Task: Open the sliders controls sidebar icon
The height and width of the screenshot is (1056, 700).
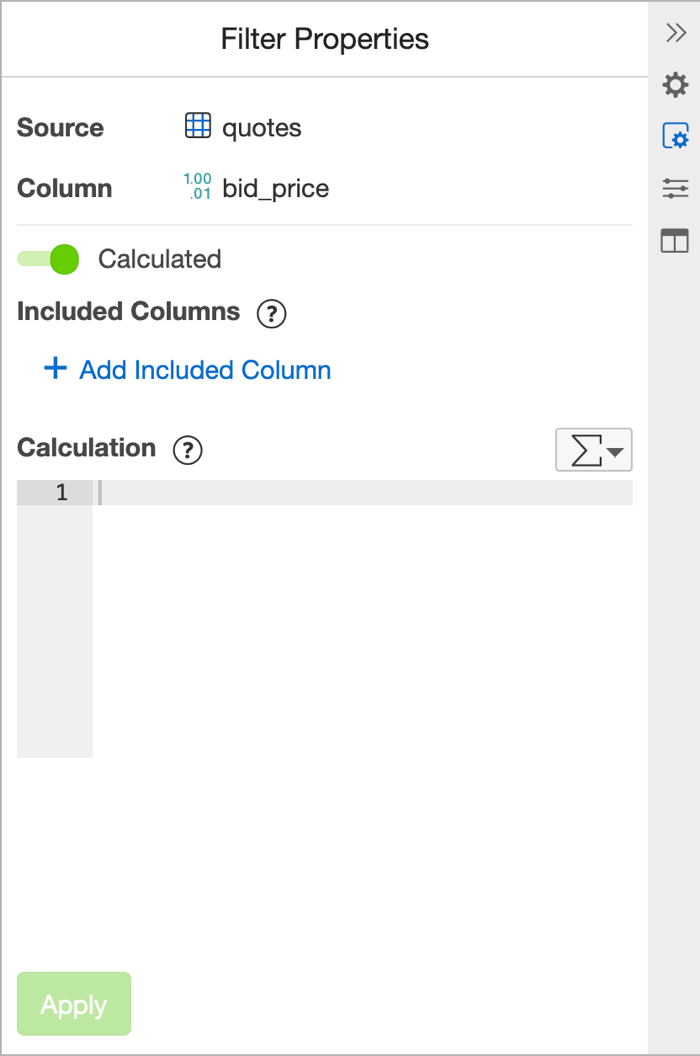Action: [676, 188]
